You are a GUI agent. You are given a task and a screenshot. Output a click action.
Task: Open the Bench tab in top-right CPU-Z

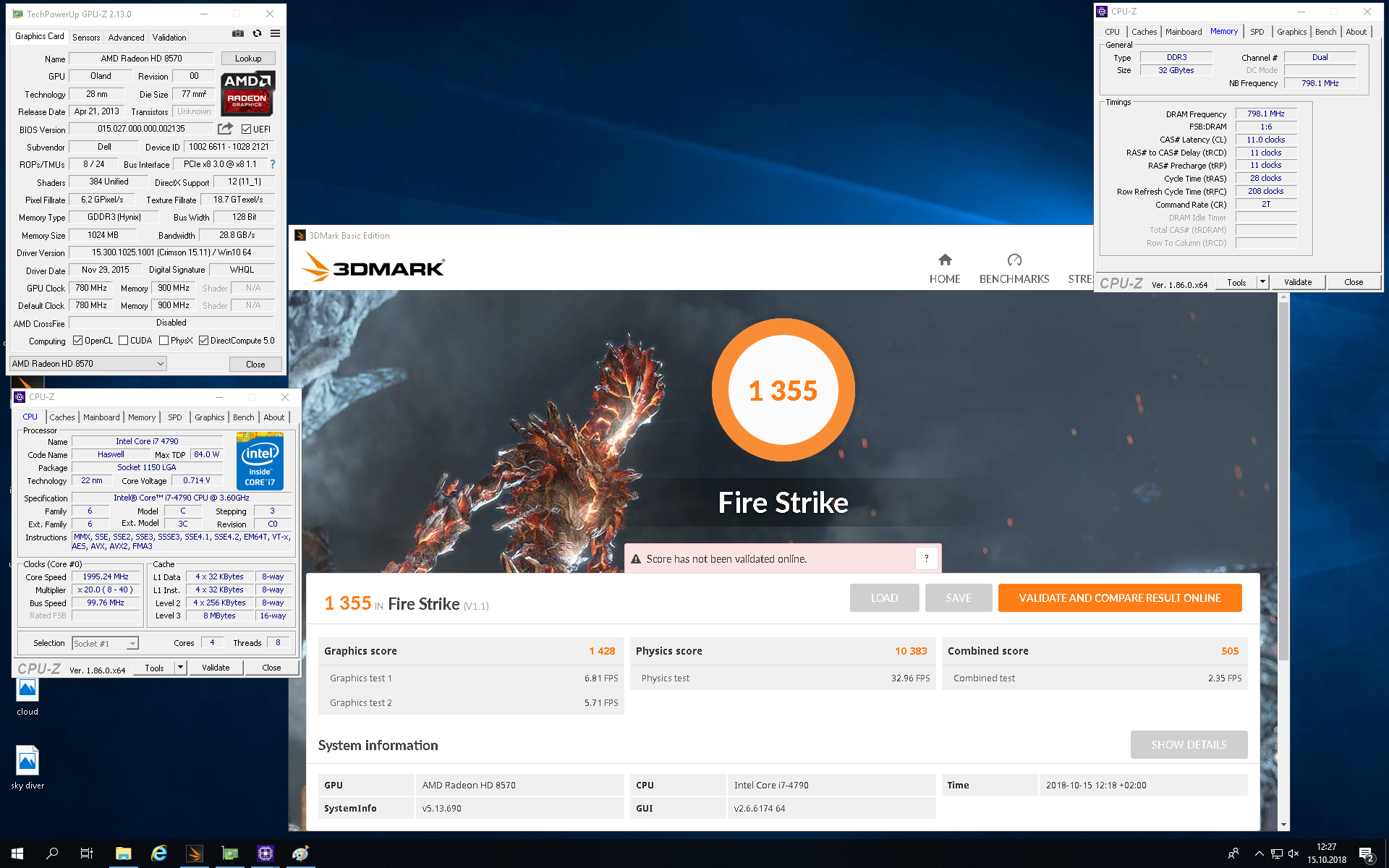click(1326, 32)
